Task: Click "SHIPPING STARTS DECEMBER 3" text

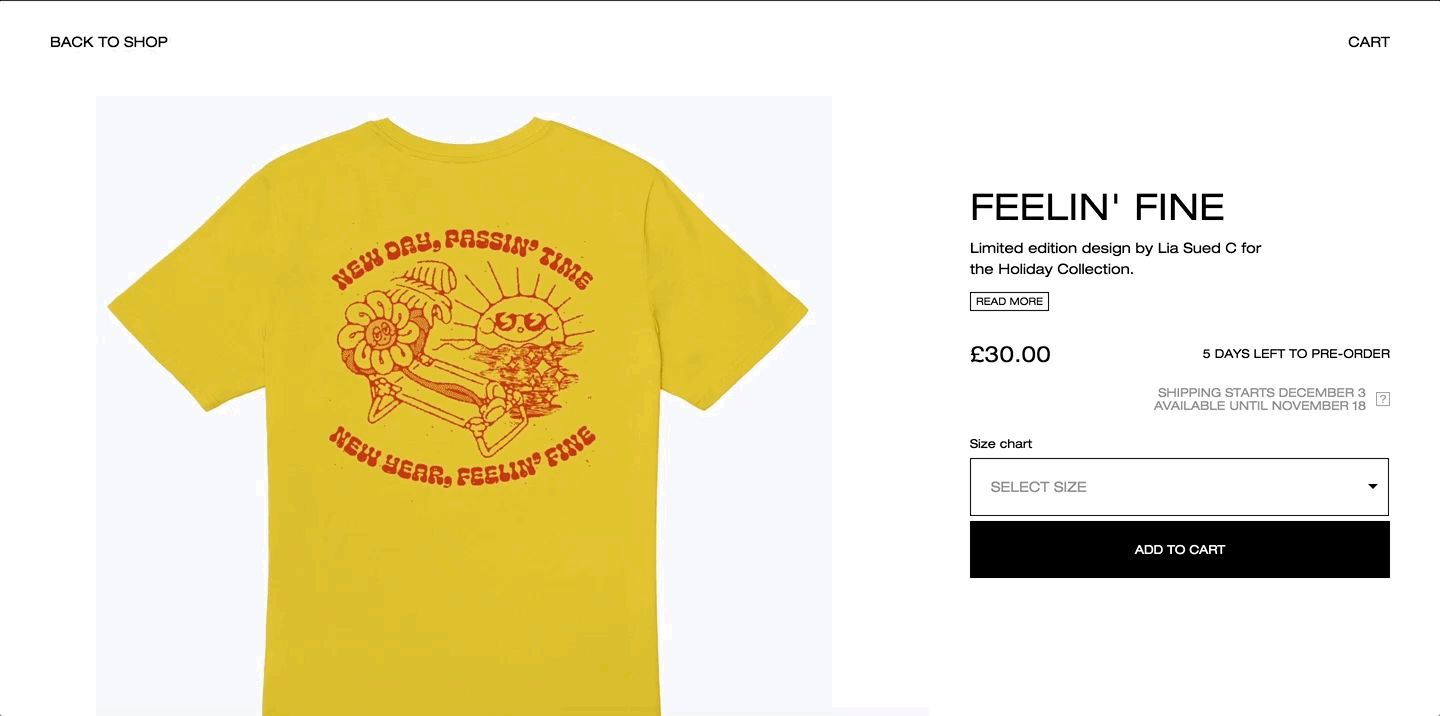Action: 1261,393
